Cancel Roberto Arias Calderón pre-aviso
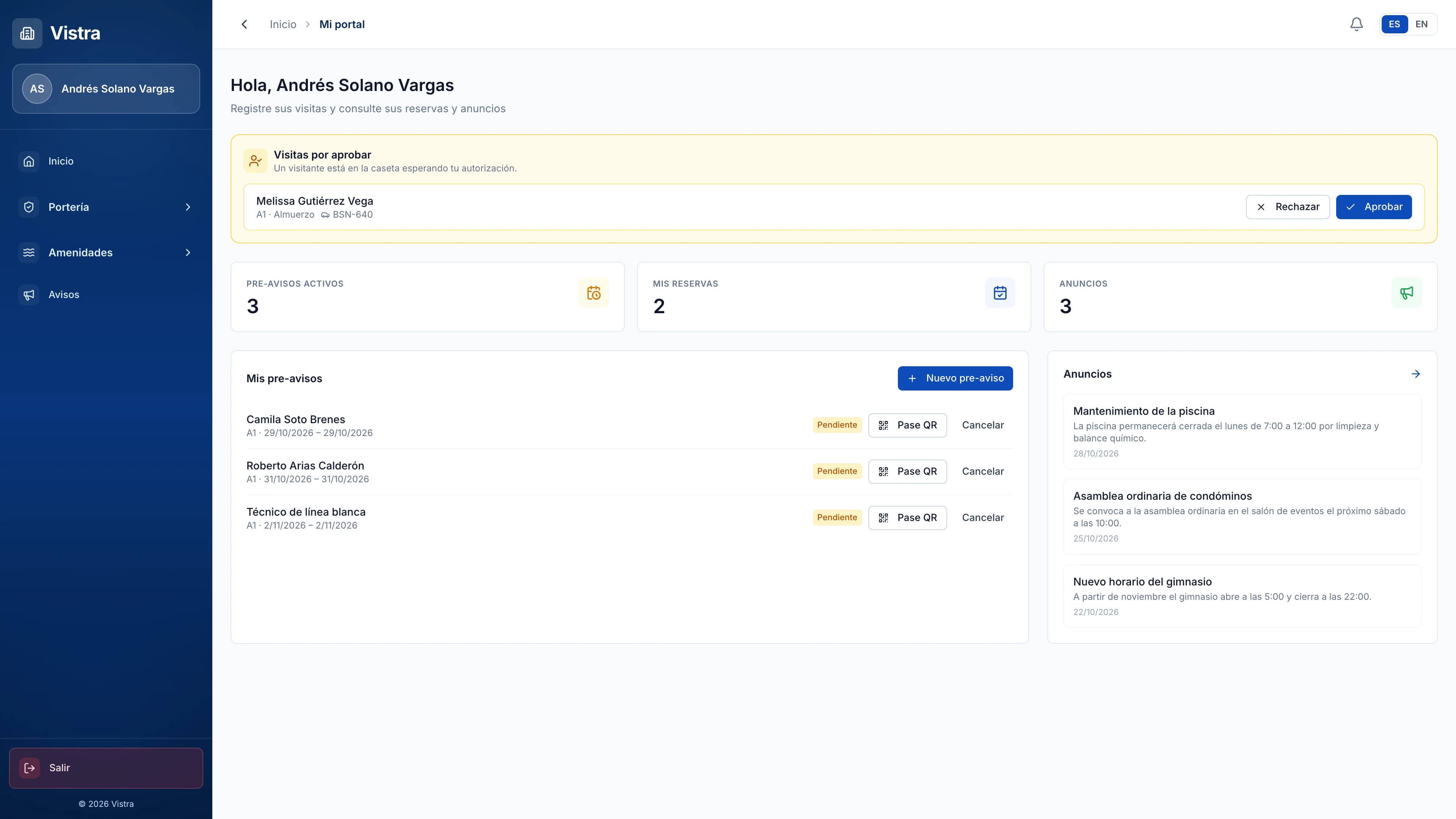The height and width of the screenshot is (819, 1456). (983, 471)
